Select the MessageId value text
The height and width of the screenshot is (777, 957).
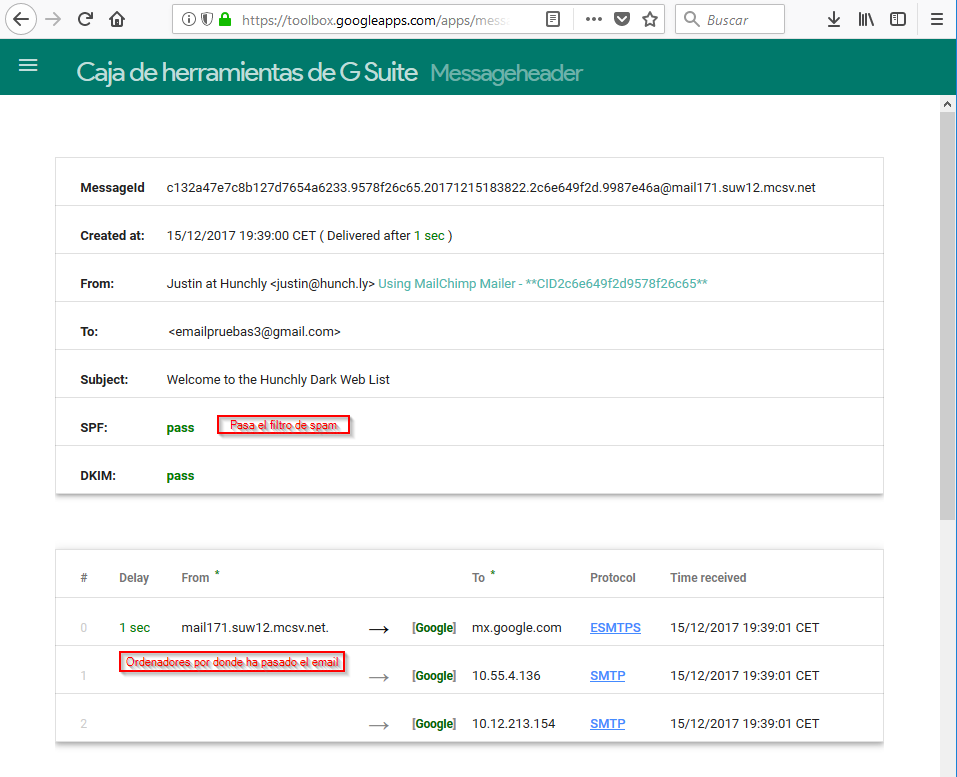point(491,188)
